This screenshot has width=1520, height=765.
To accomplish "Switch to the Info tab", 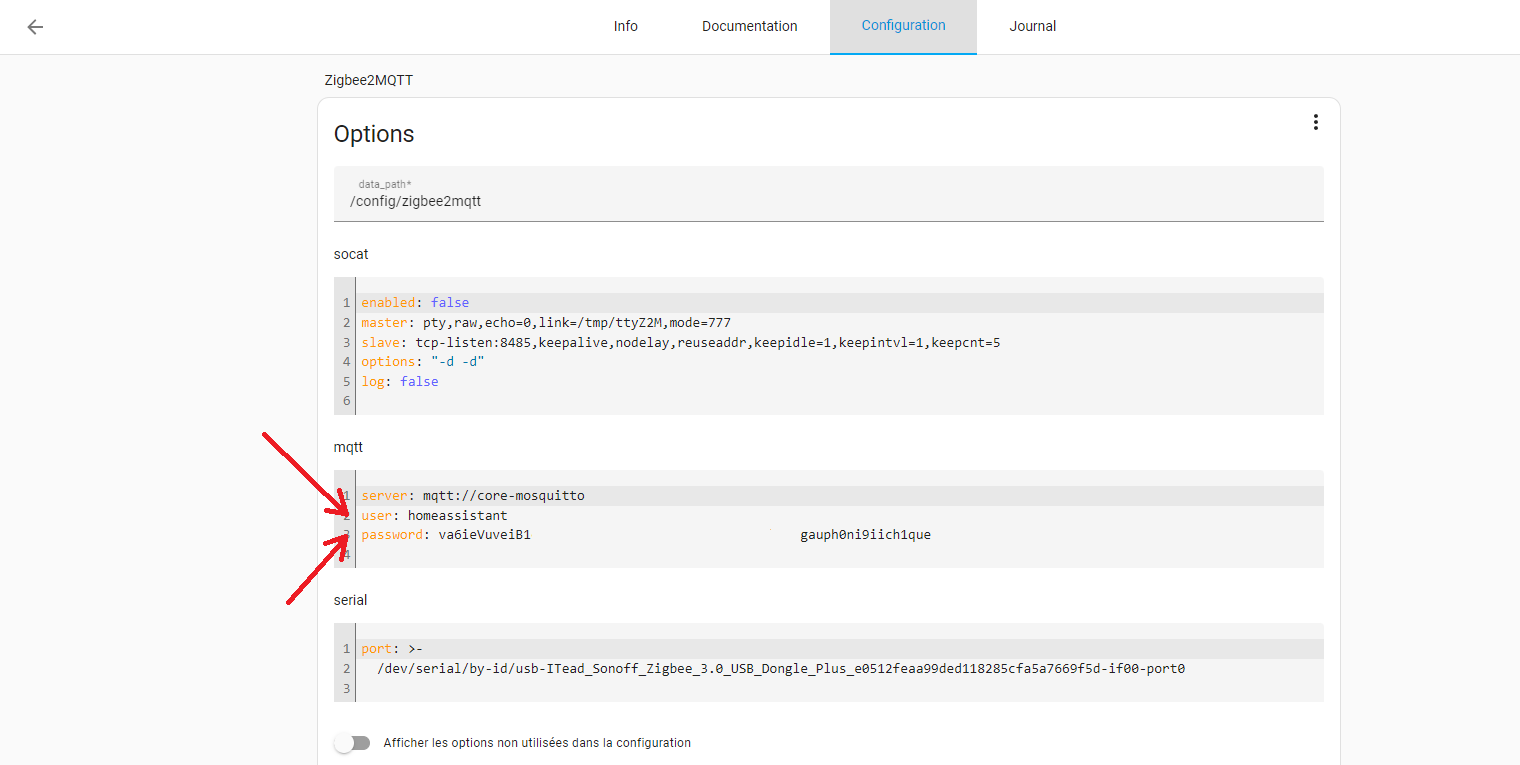I will [x=626, y=26].
